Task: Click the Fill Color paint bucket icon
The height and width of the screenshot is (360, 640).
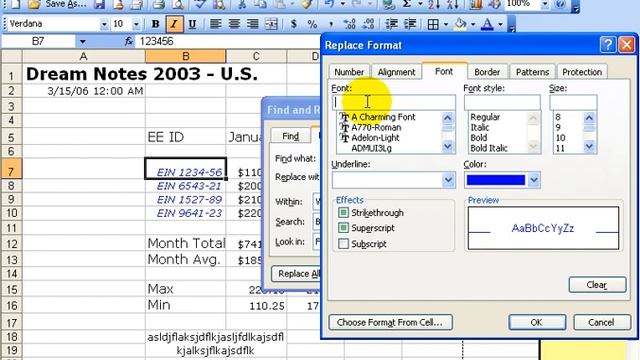Action: point(460,24)
